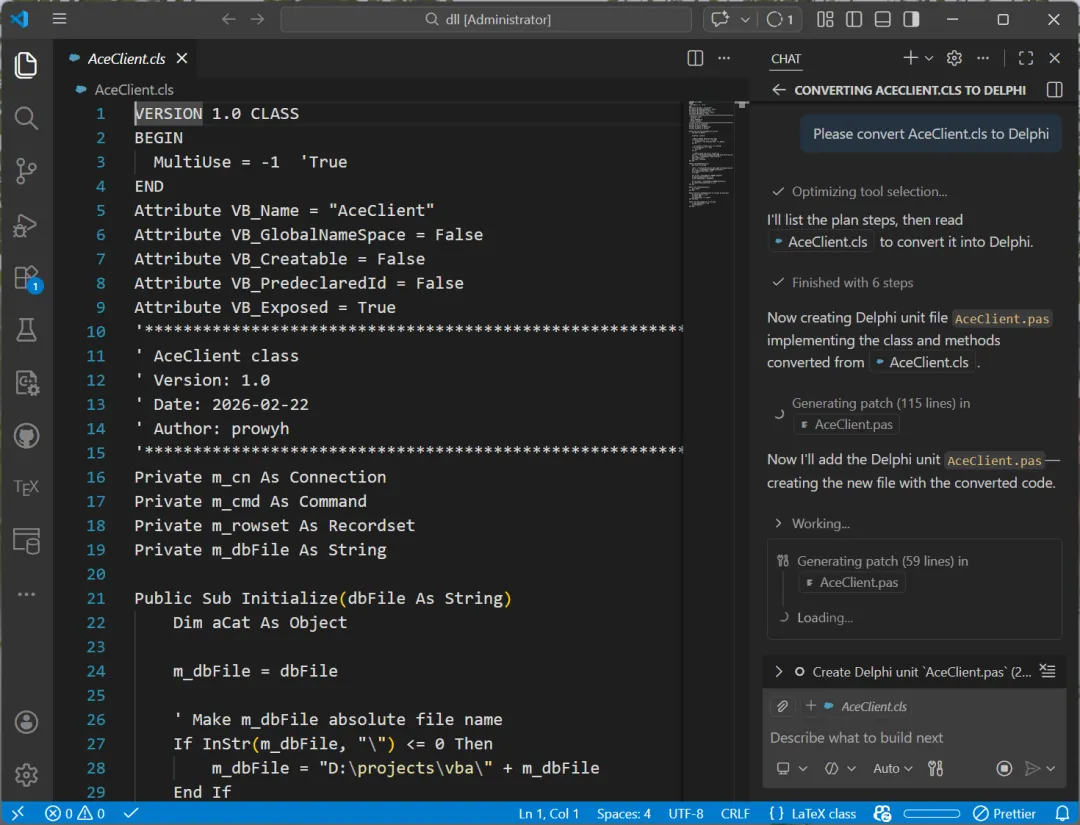
Task: Open the Auto model picker
Action: point(892,768)
